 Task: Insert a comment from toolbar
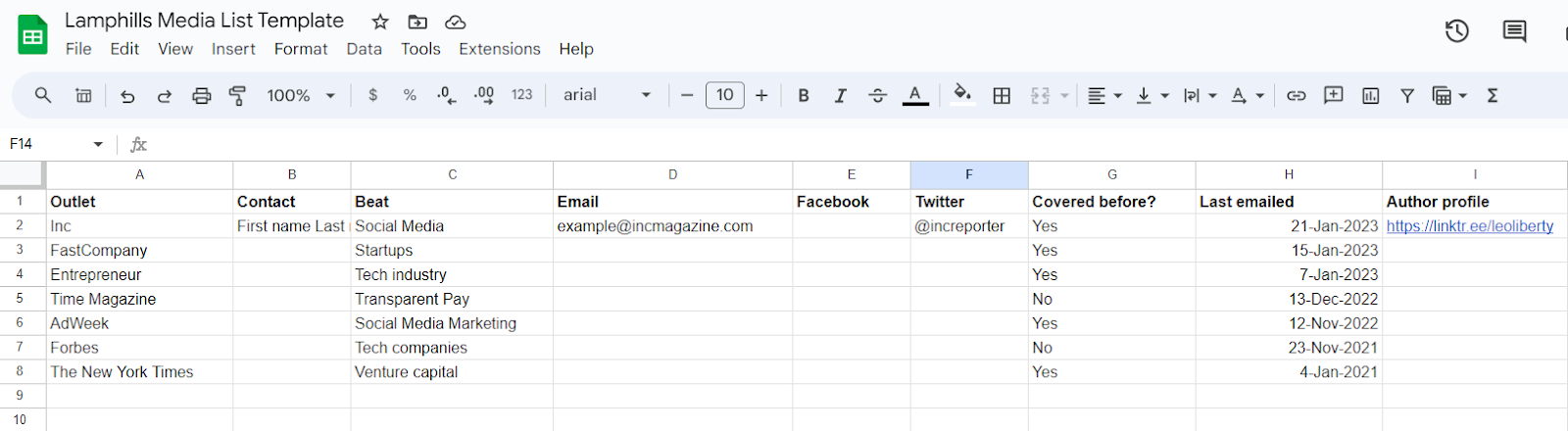click(x=1333, y=95)
